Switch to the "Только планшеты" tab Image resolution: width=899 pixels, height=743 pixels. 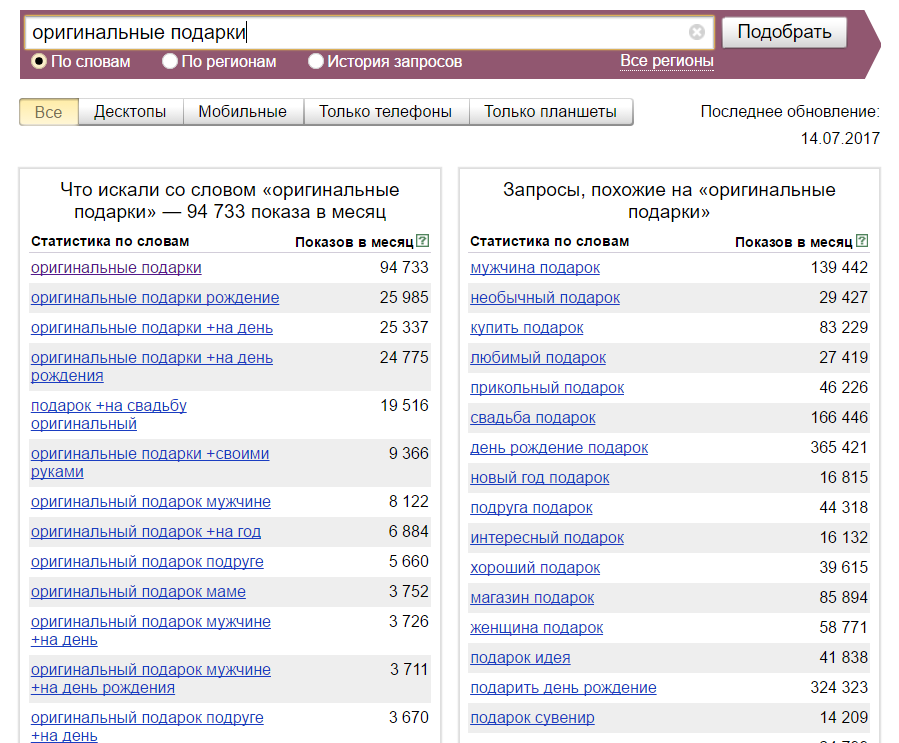[x=550, y=112]
